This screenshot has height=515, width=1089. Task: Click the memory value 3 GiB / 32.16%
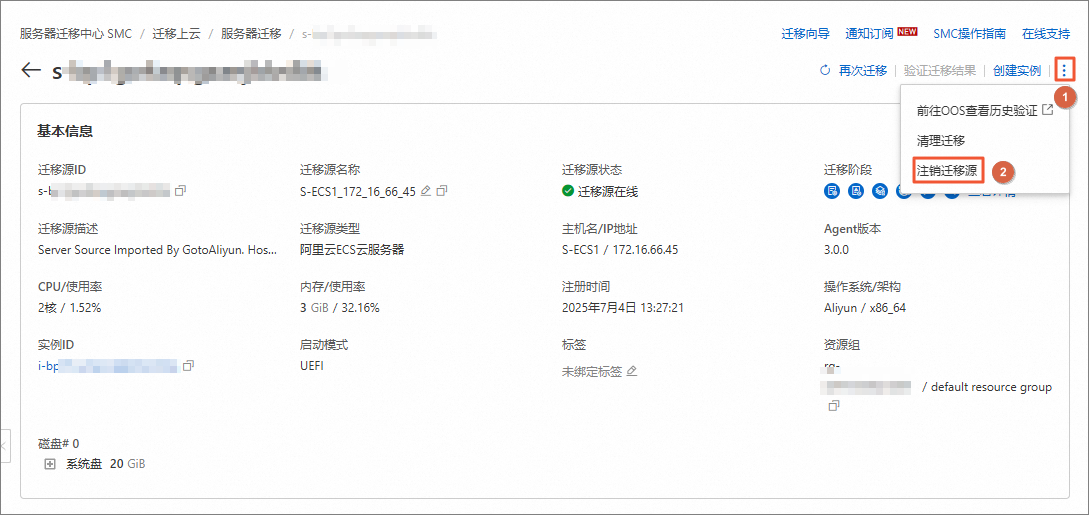coord(340,307)
